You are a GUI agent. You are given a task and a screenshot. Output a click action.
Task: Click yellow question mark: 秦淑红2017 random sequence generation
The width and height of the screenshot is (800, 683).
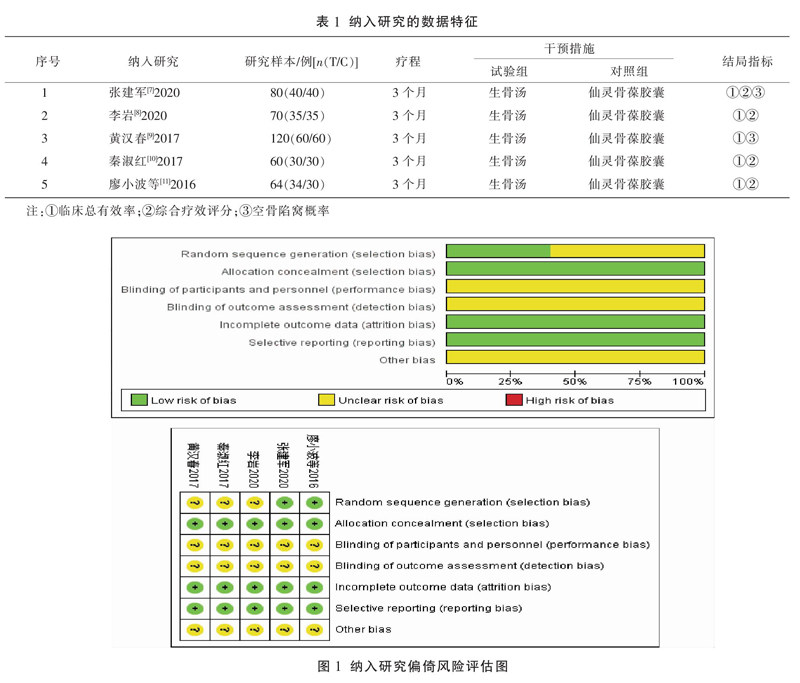[x=224, y=503]
